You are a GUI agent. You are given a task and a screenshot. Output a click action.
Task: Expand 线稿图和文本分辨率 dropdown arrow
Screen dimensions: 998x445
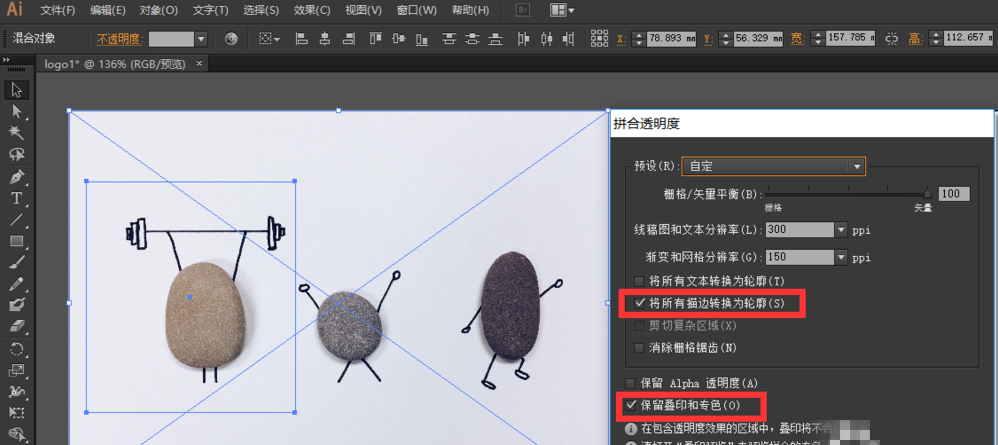point(841,230)
